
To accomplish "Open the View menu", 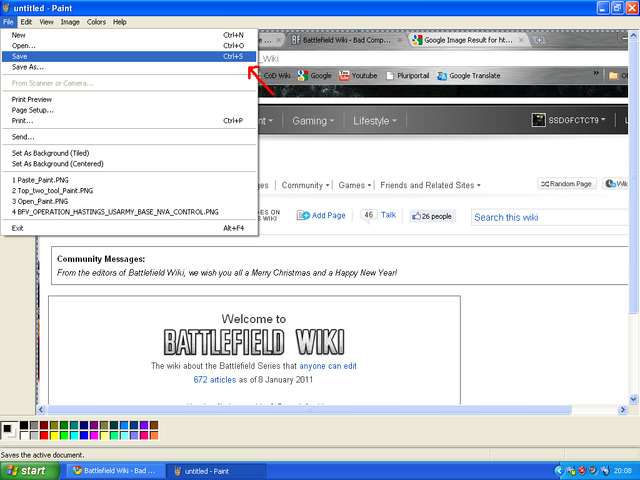I will (47, 22).
